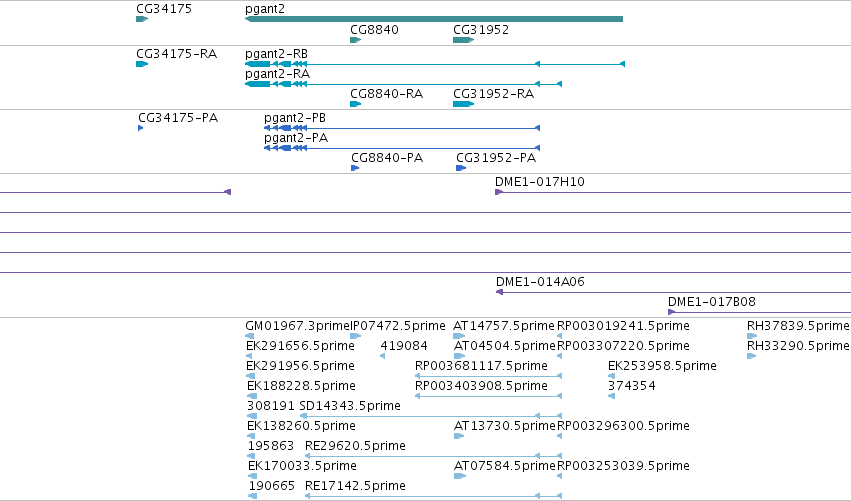Select the pgant2-PA coding label

(x=296, y=138)
